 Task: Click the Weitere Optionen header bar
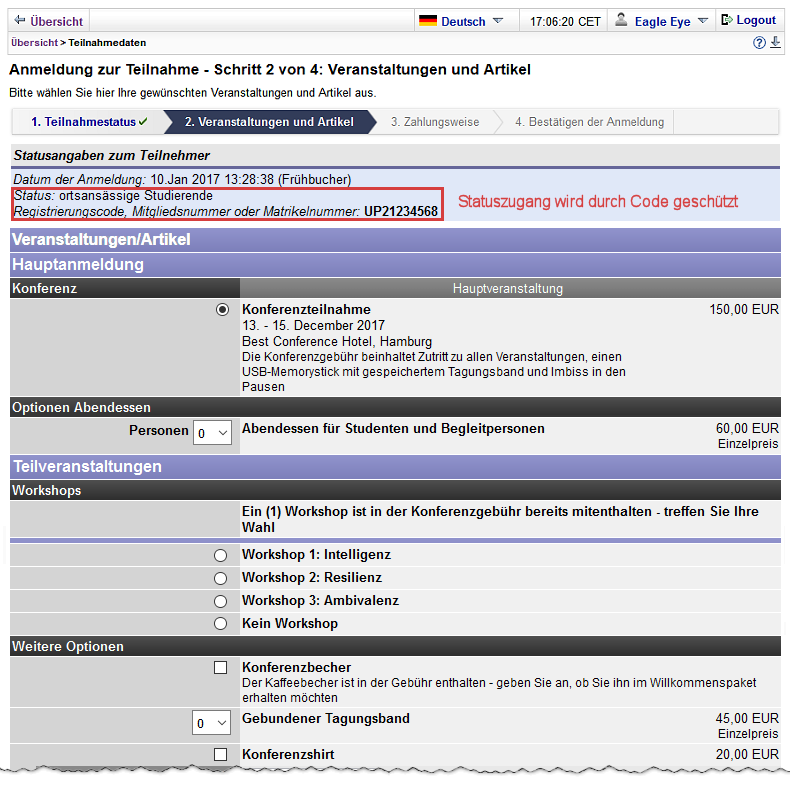point(396,646)
